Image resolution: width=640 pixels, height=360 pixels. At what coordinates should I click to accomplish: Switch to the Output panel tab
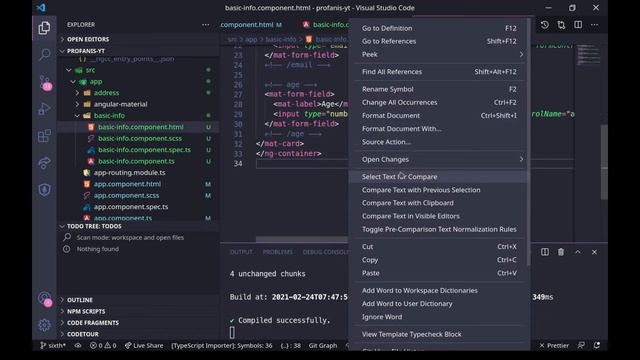point(241,252)
